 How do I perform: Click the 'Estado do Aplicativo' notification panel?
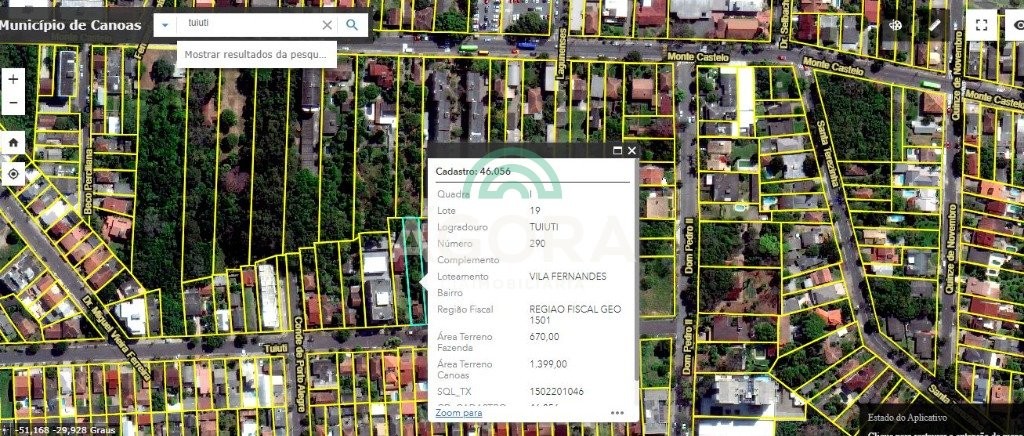click(940, 419)
